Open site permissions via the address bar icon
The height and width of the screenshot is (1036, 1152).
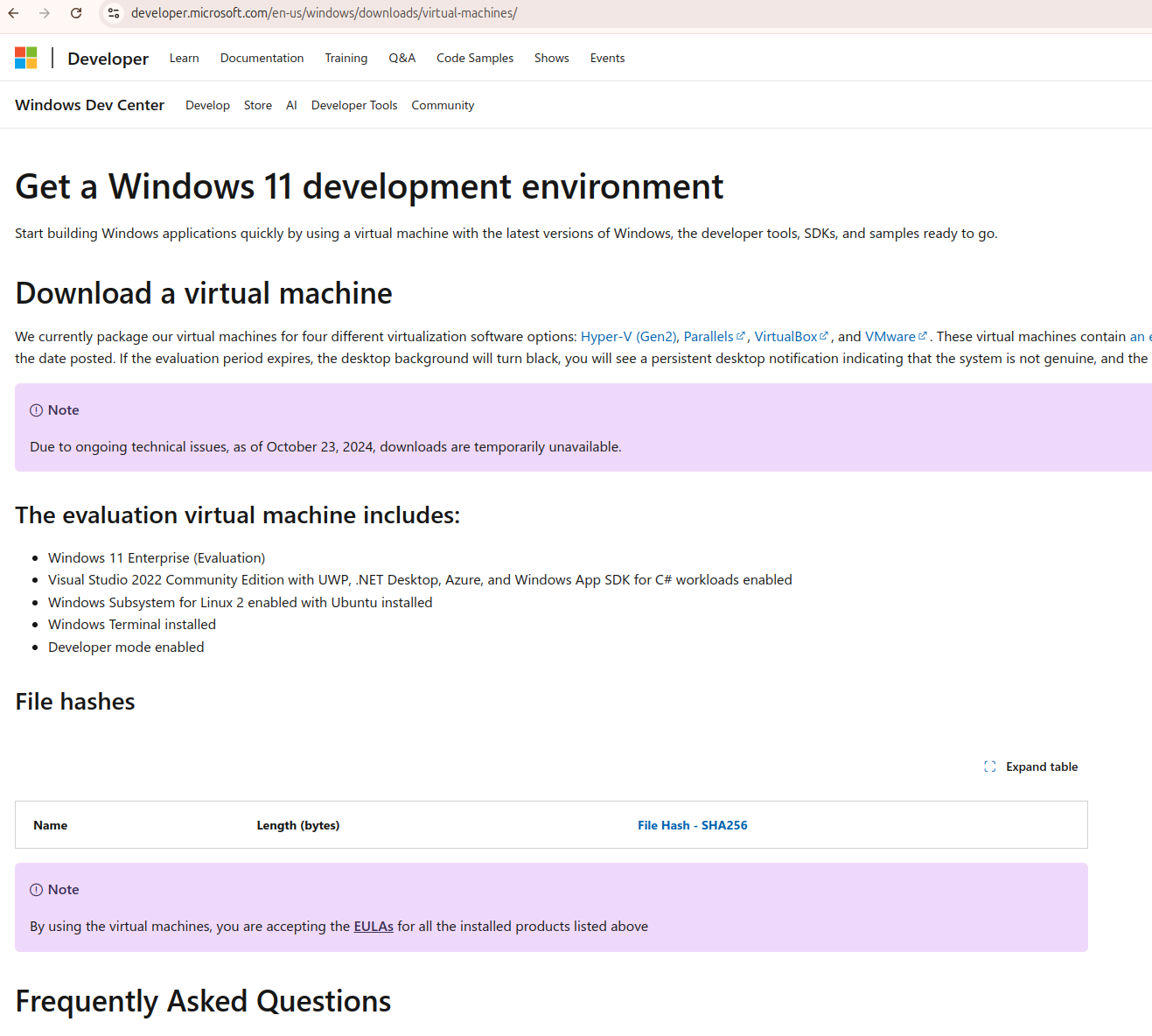(x=114, y=12)
